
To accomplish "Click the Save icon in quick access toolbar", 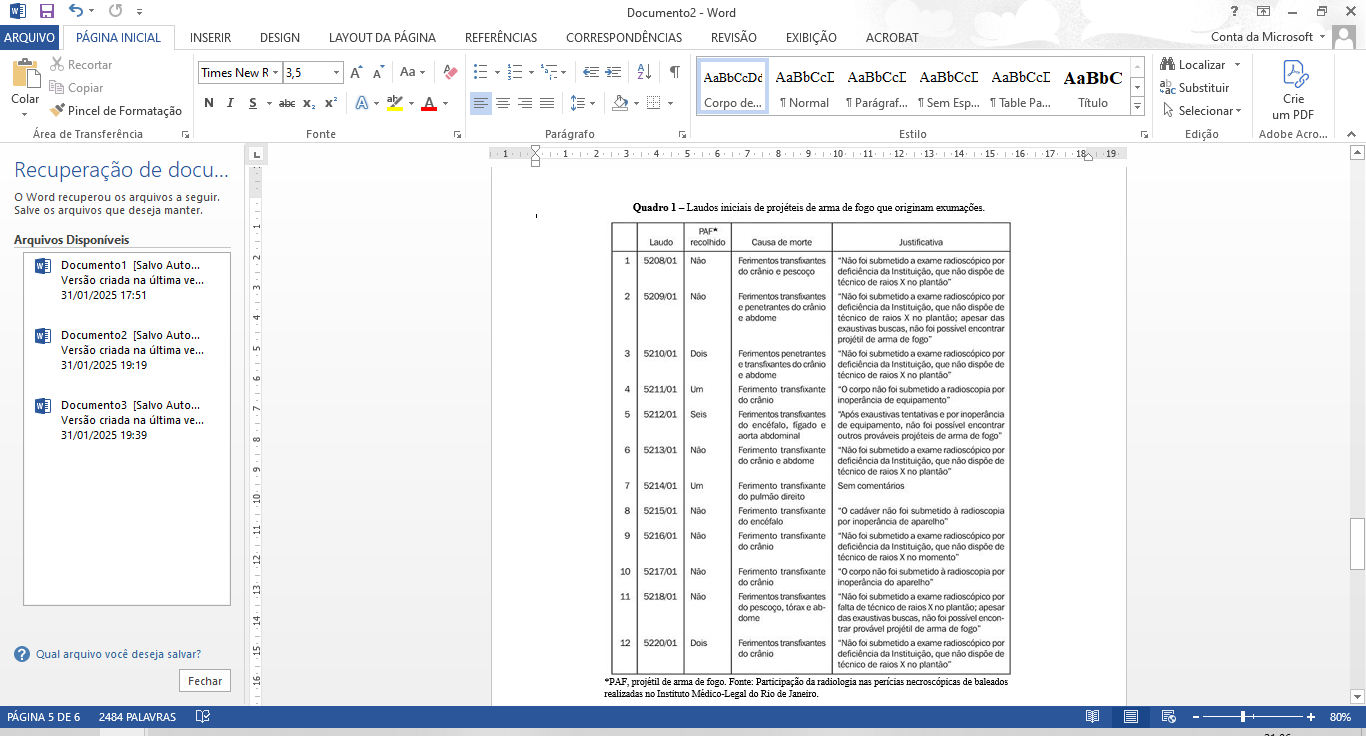I will pos(47,12).
